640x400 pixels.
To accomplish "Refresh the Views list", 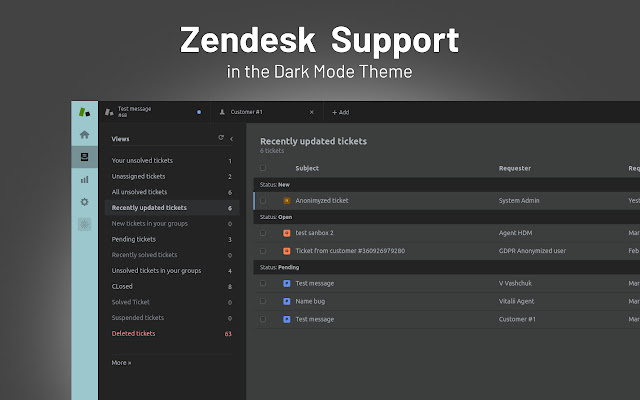I will pos(221,138).
